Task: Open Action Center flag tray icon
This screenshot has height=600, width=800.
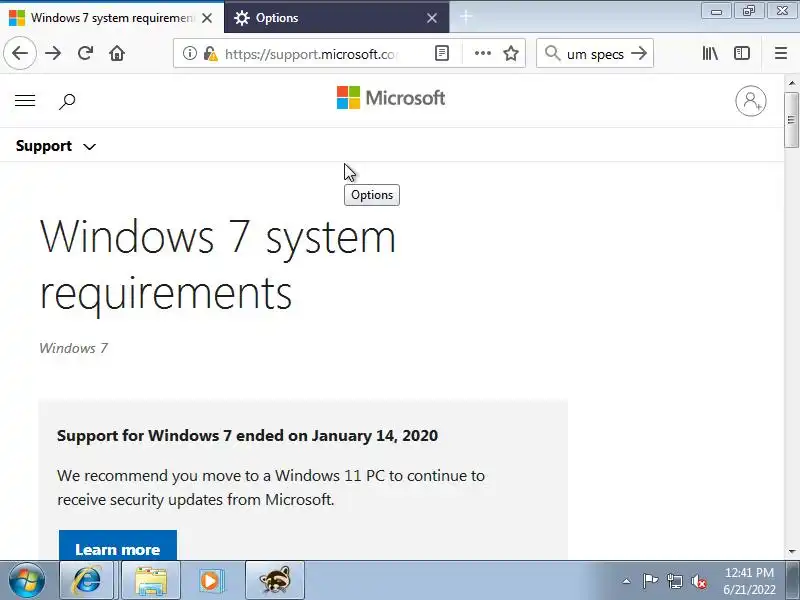Action: [650, 581]
